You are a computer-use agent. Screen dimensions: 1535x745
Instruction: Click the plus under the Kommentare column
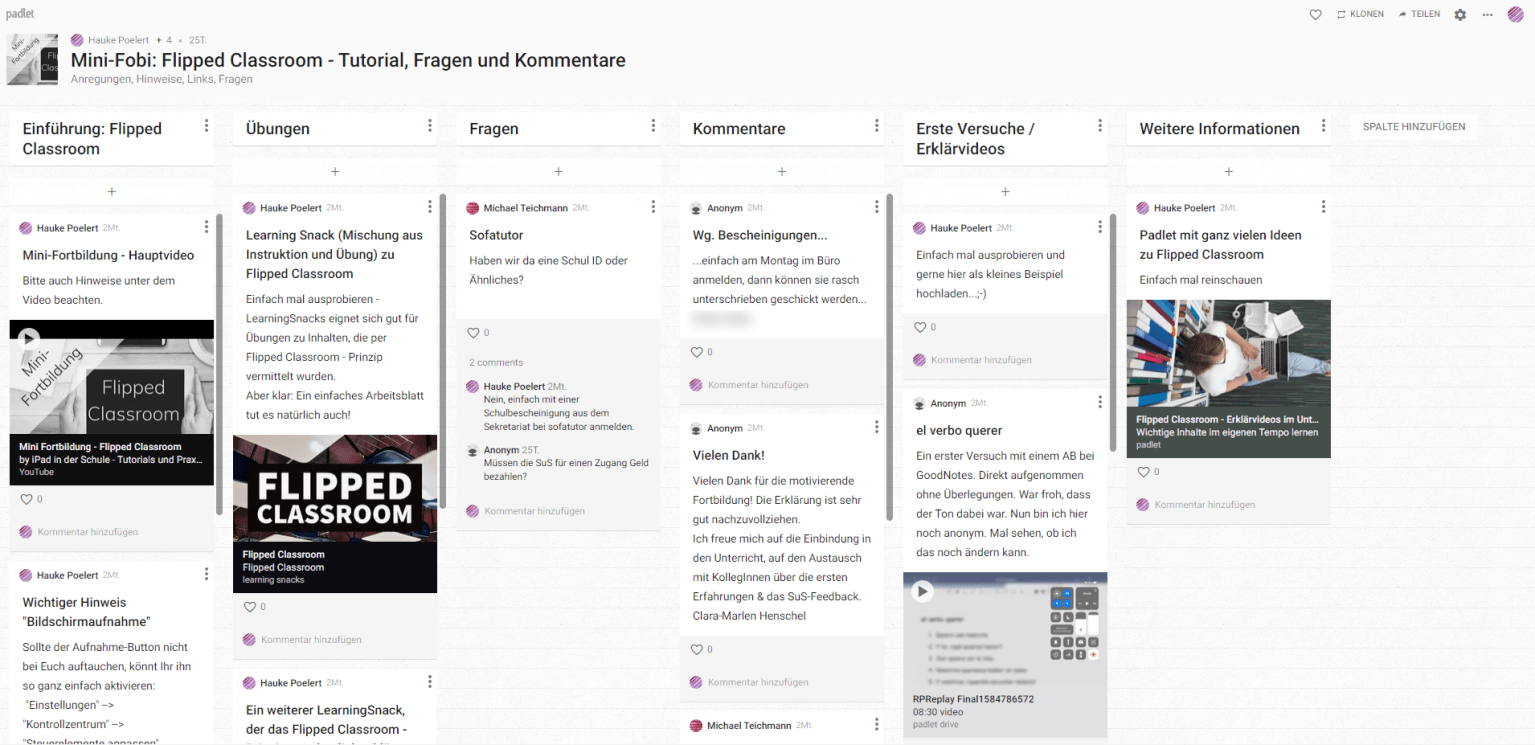[781, 171]
